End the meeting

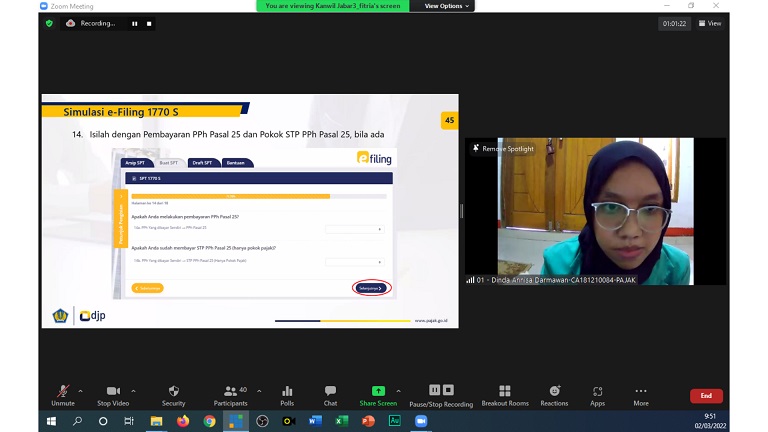coord(706,396)
